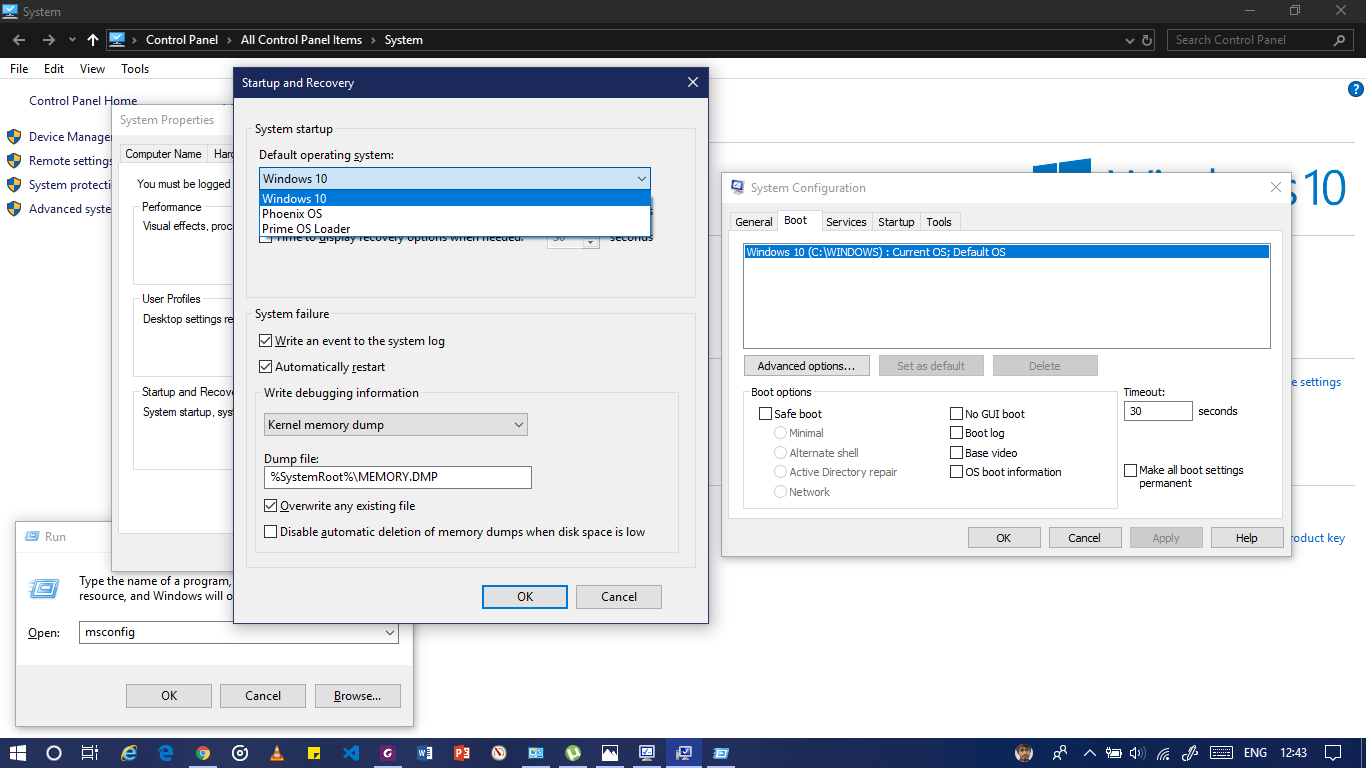This screenshot has width=1366, height=768.
Task: Check the No GUI boot option
Action: point(956,414)
